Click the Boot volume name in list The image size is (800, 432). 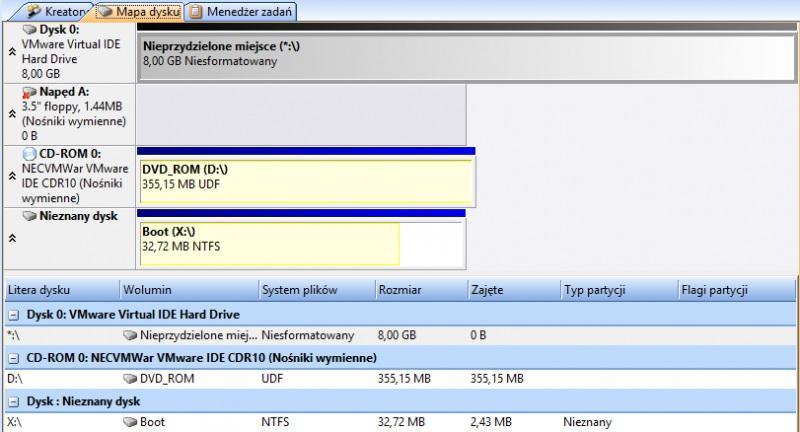pyautogui.click(x=152, y=422)
